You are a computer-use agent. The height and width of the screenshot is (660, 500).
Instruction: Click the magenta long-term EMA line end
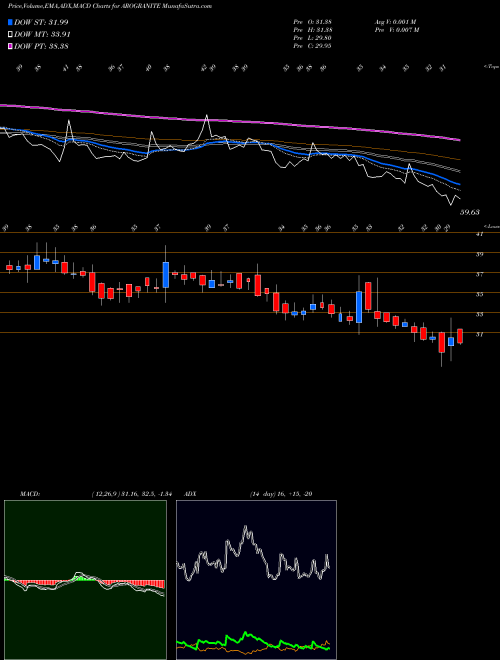click(x=458, y=139)
